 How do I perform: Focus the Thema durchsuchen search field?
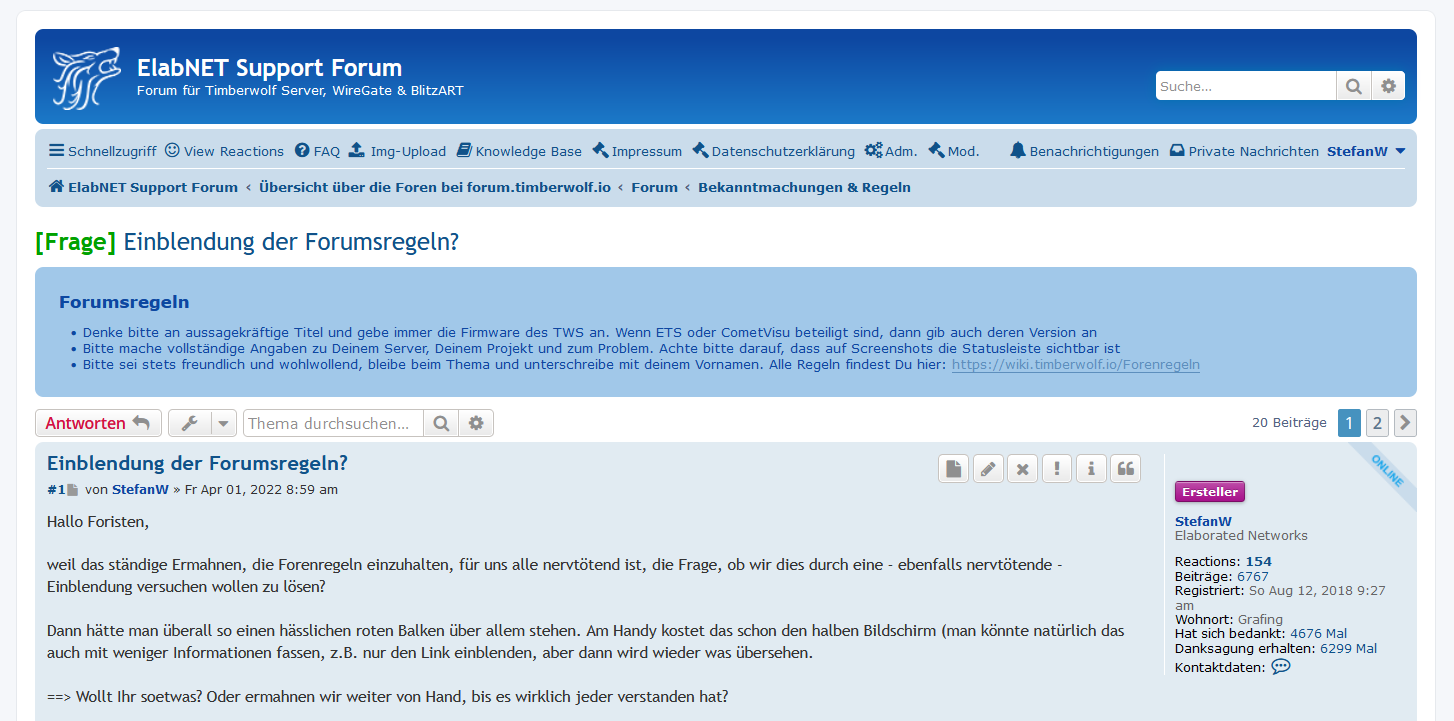point(332,423)
